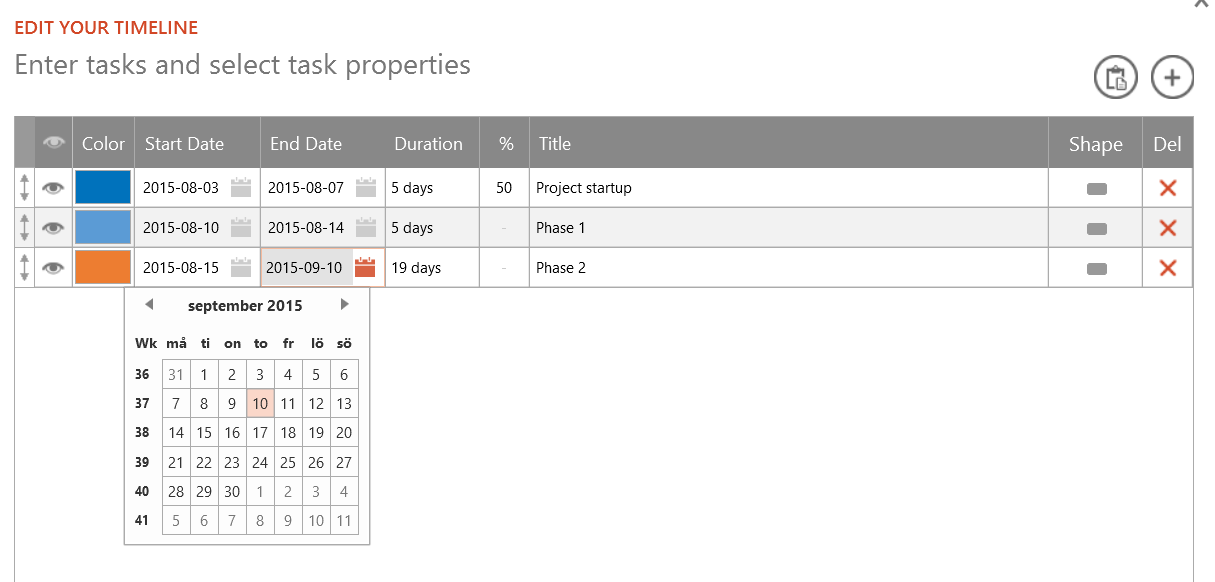Click the red calendar icon for Phase 2 end date

coord(365,267)
